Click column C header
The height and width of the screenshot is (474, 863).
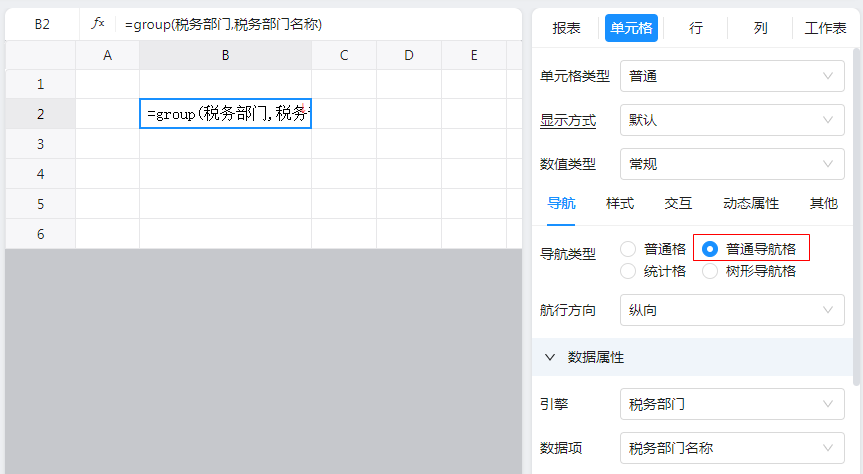[x=343, y=55]
